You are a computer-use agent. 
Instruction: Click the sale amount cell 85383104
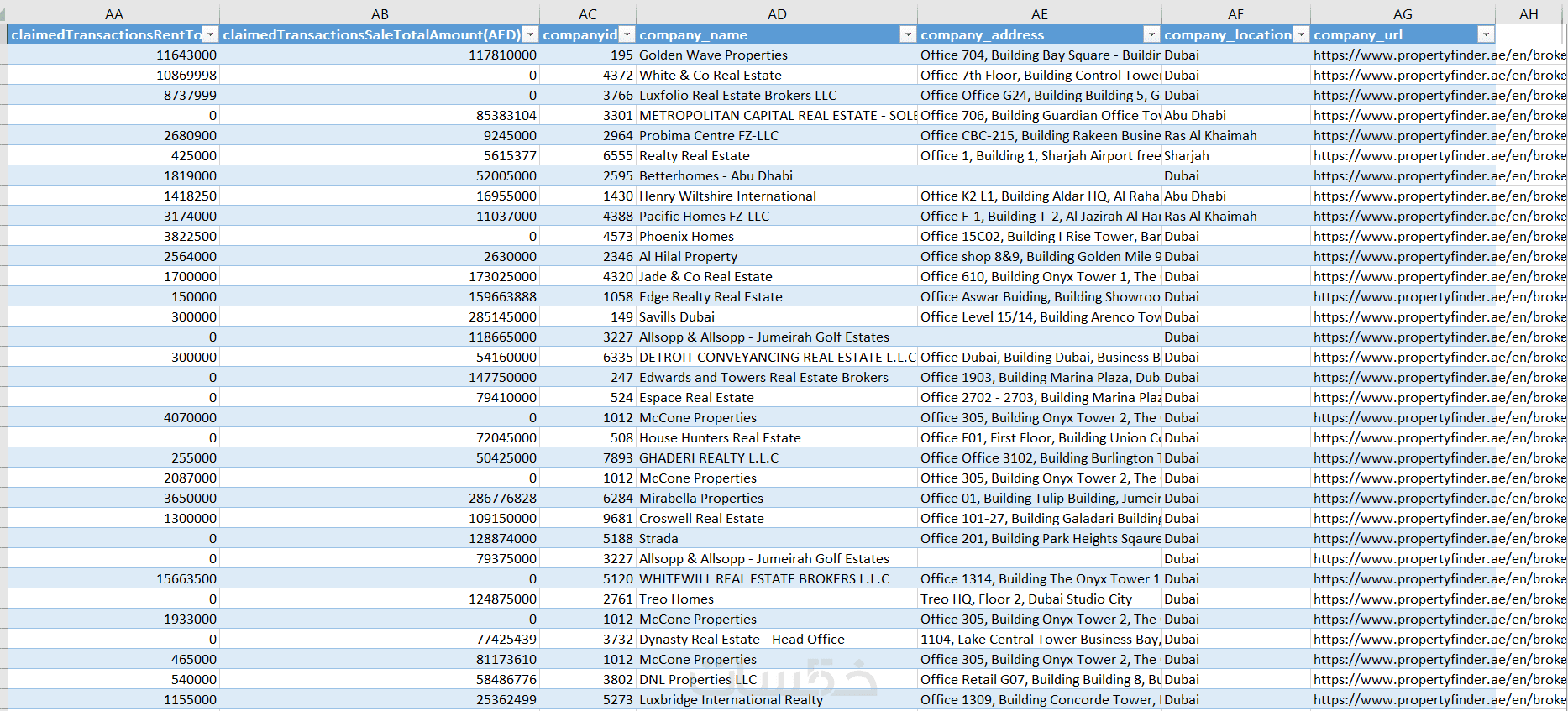pos(380,115)
